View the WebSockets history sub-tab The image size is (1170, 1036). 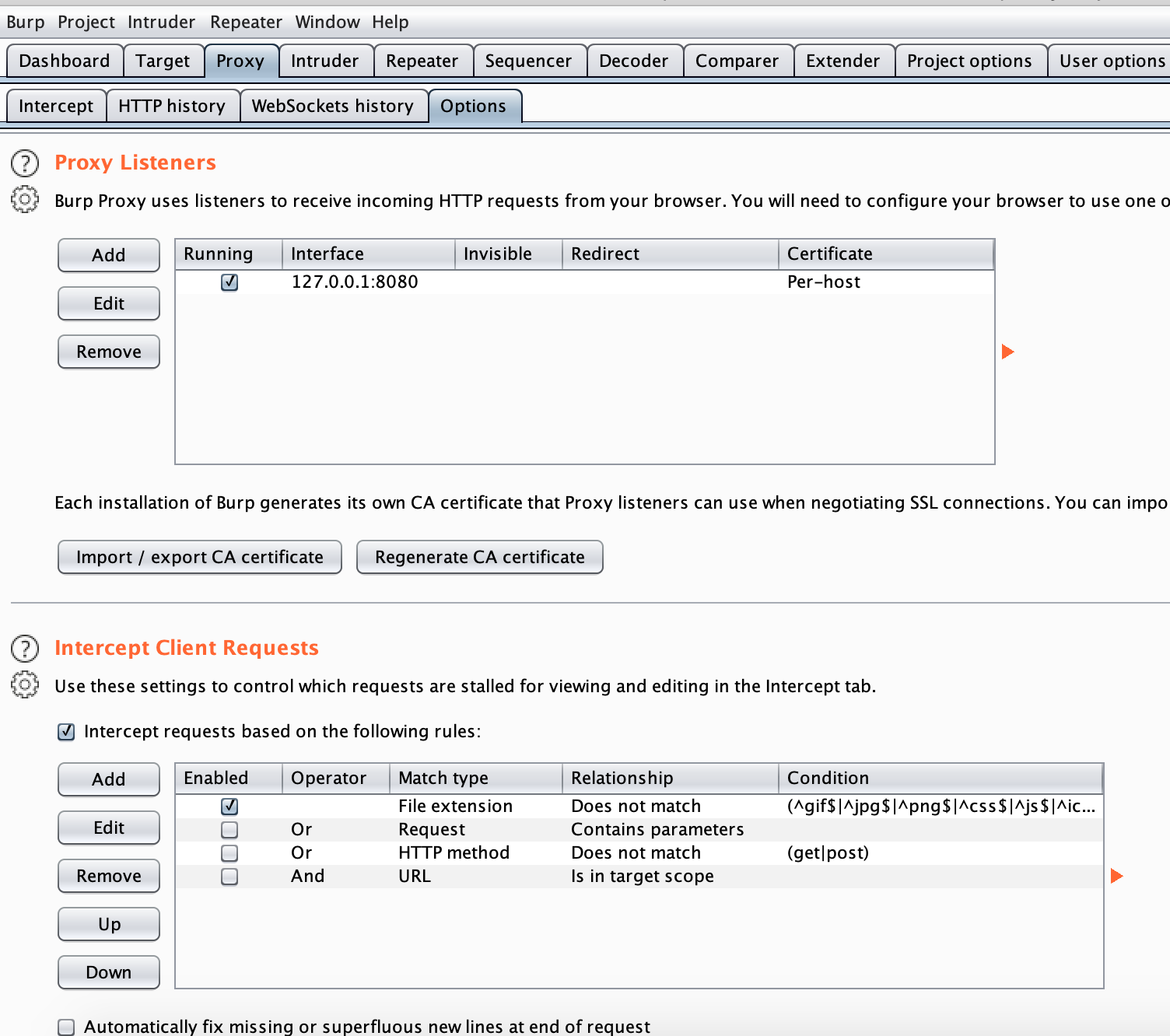click(333, 106)
